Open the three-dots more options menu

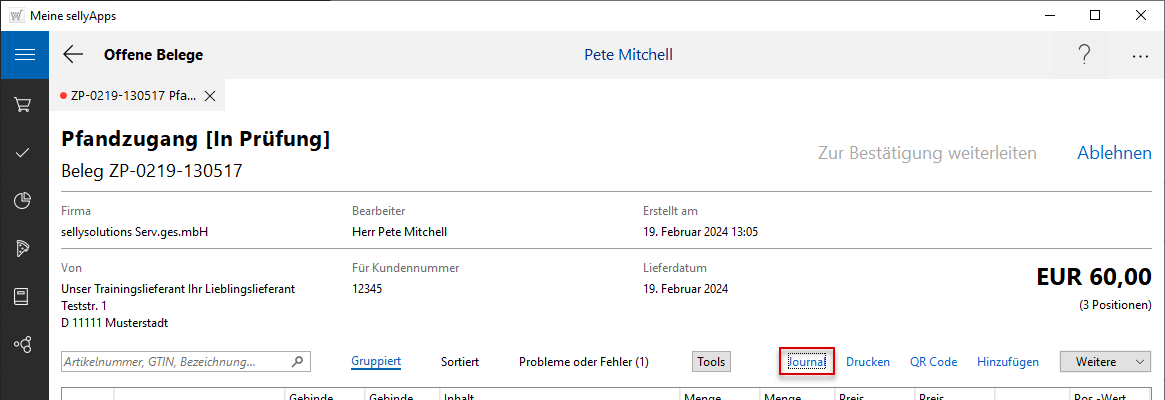1140,56
